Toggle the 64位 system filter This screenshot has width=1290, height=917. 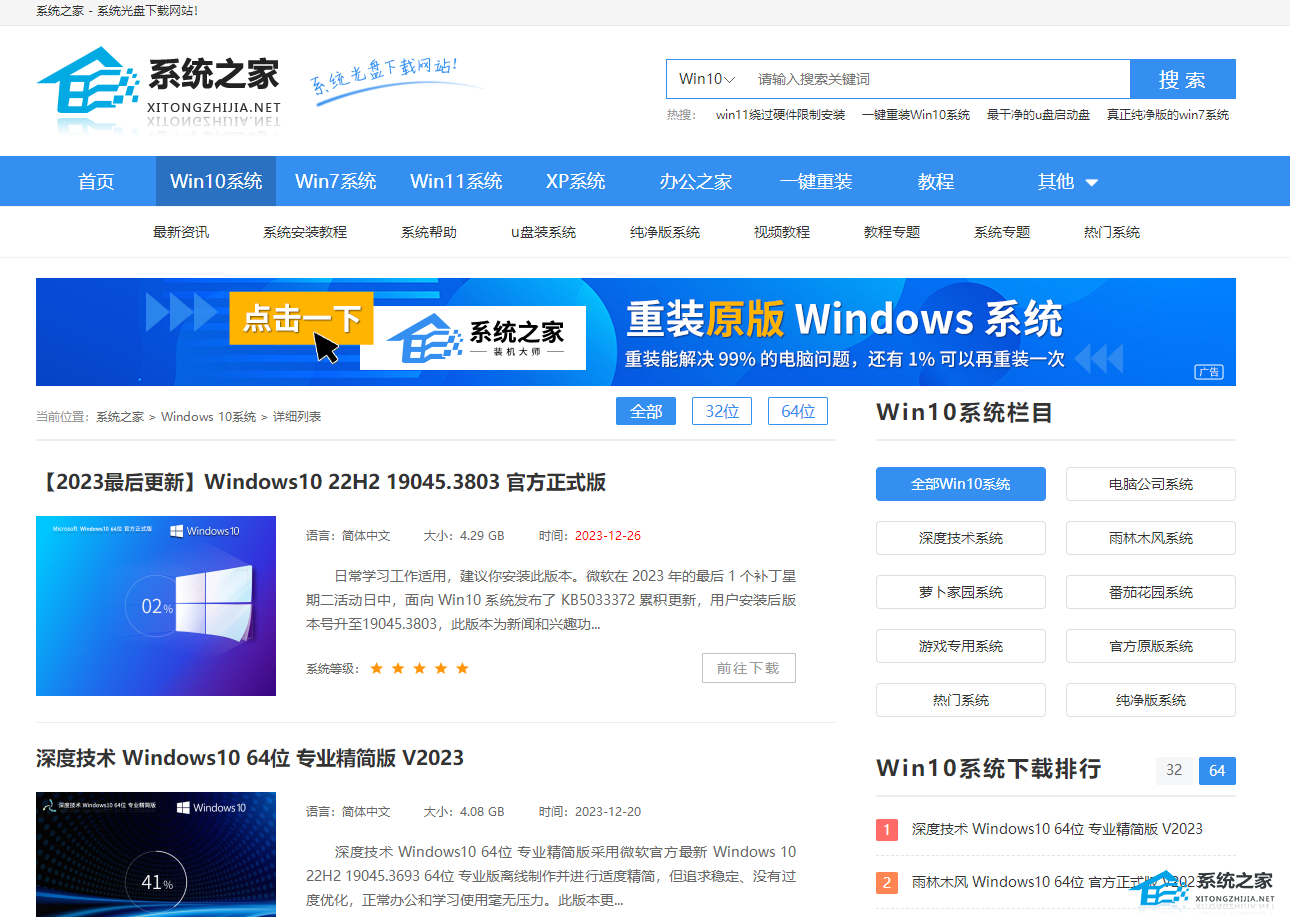797,410
